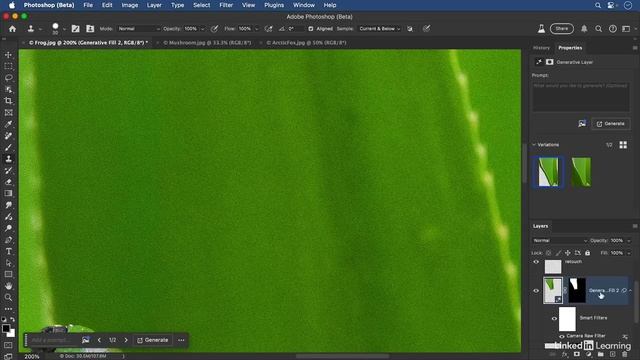Open the Help question mark icon
Screen dimensions: 640x360
pyautogui.click(x=612, y=29)
